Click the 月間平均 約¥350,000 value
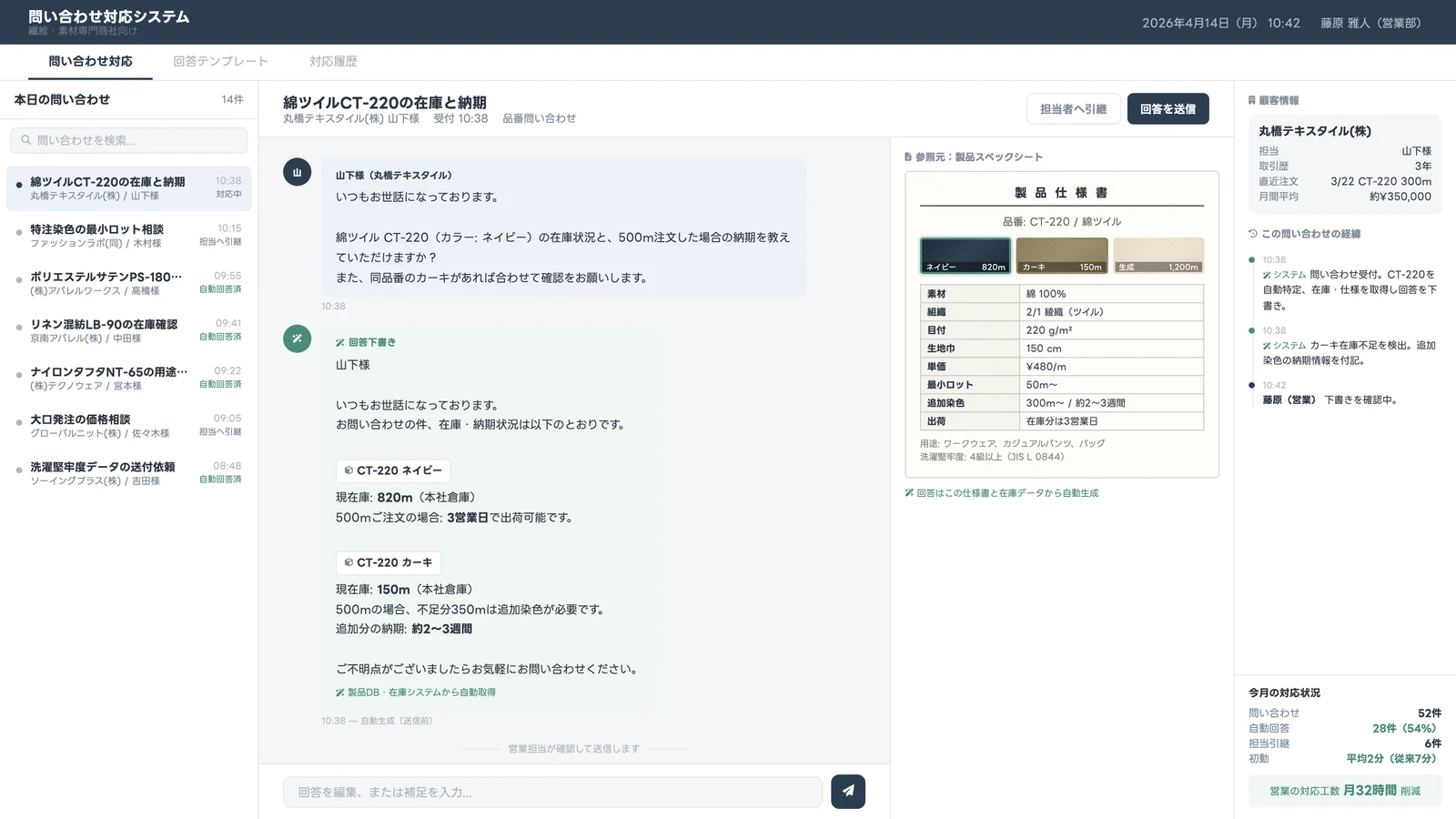The height and width of the screenshot is (819, 1456). 1400,197
